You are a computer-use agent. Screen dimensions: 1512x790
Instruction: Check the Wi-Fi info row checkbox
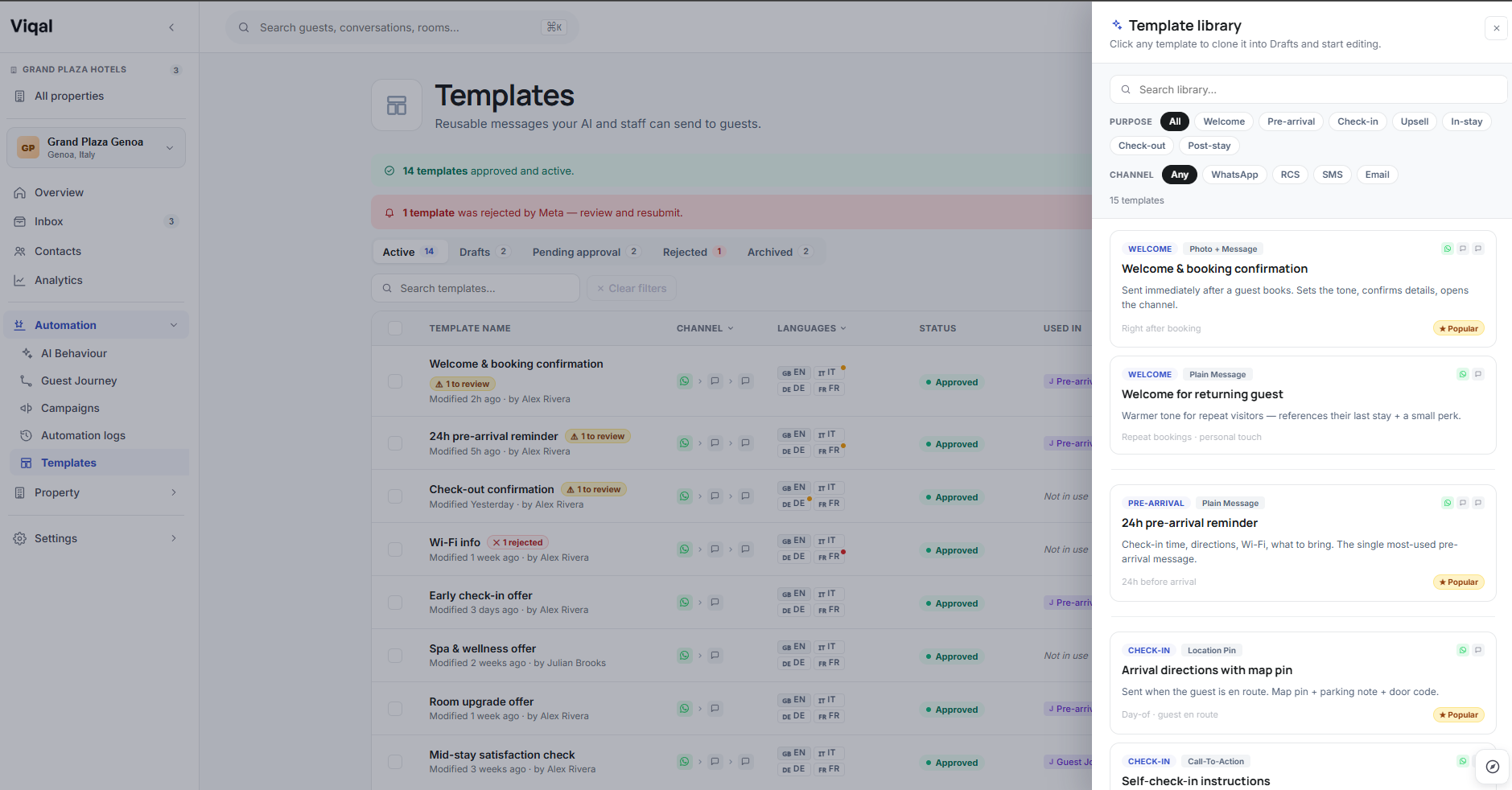coord(395,549)
